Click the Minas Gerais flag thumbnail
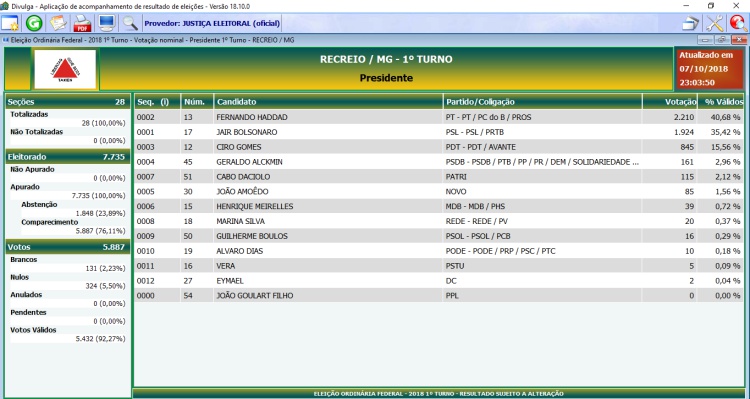The height and width of the screenshot is (399, 750). click(x=65, y=69)
